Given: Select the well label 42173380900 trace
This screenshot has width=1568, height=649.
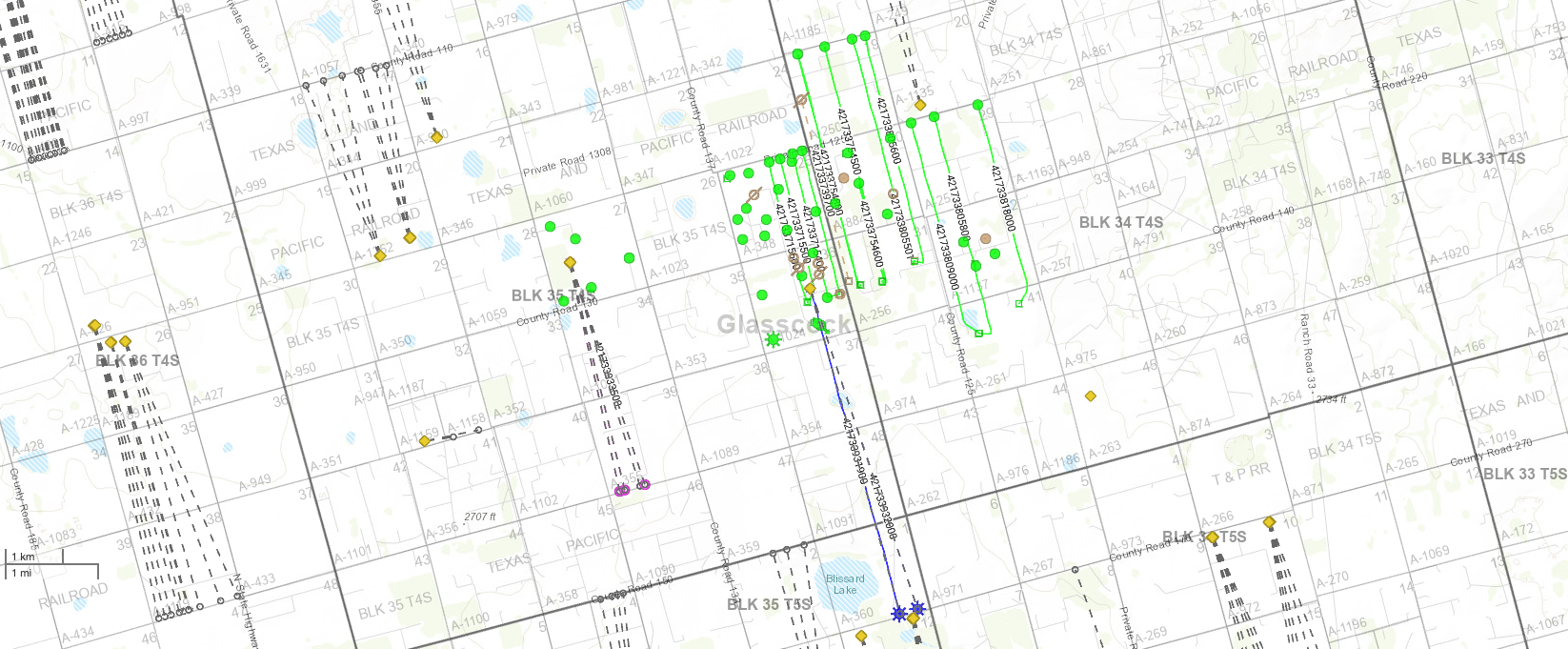Looking at the screenshot, I should pyautogui.click(x=947, y=257).
